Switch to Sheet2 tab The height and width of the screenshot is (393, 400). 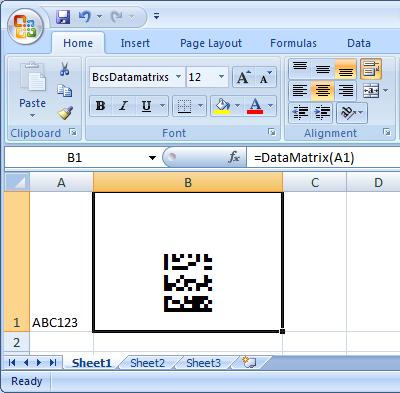tap(147, 363)
